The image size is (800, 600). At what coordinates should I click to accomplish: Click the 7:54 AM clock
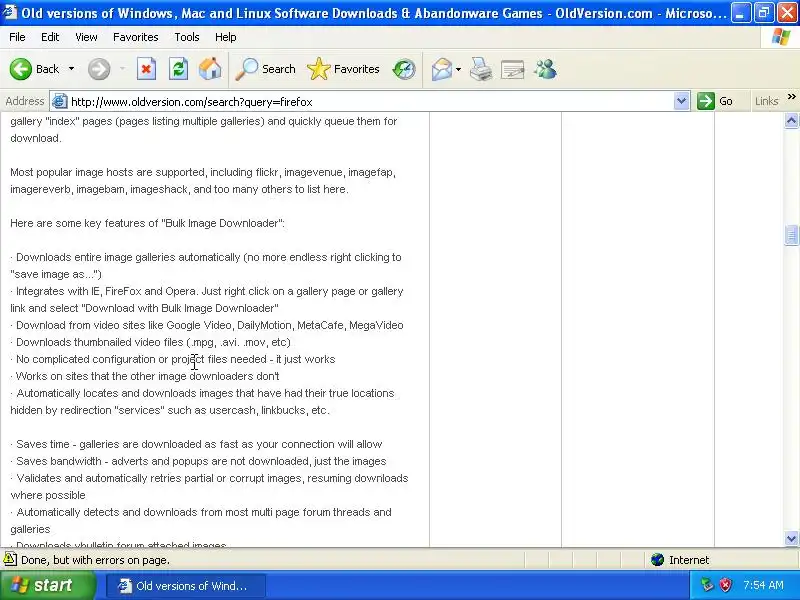pyautogui.click(x=763, y=585)
